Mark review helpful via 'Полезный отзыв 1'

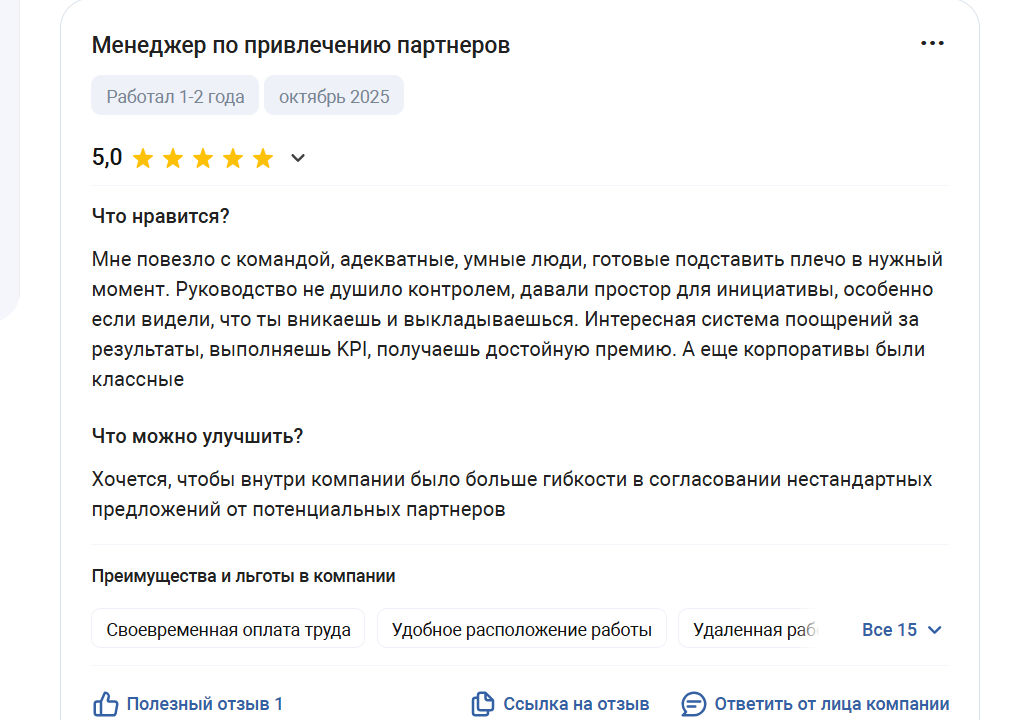pos(204,704)
